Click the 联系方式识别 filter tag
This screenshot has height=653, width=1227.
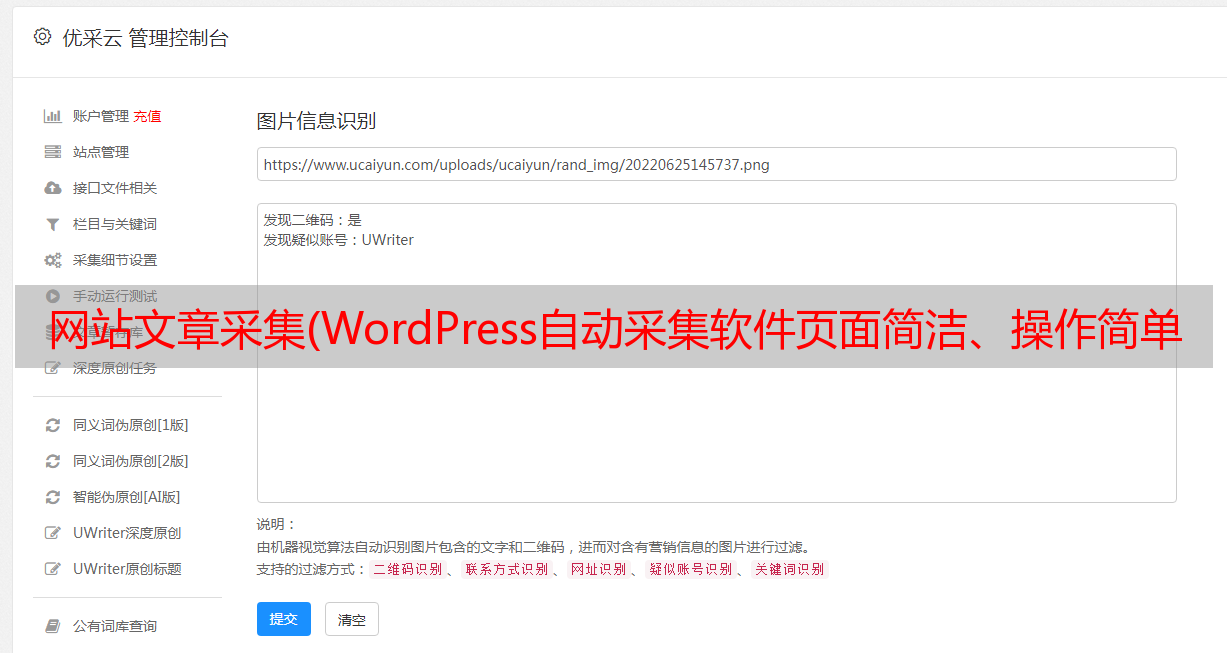coord(506,569)
